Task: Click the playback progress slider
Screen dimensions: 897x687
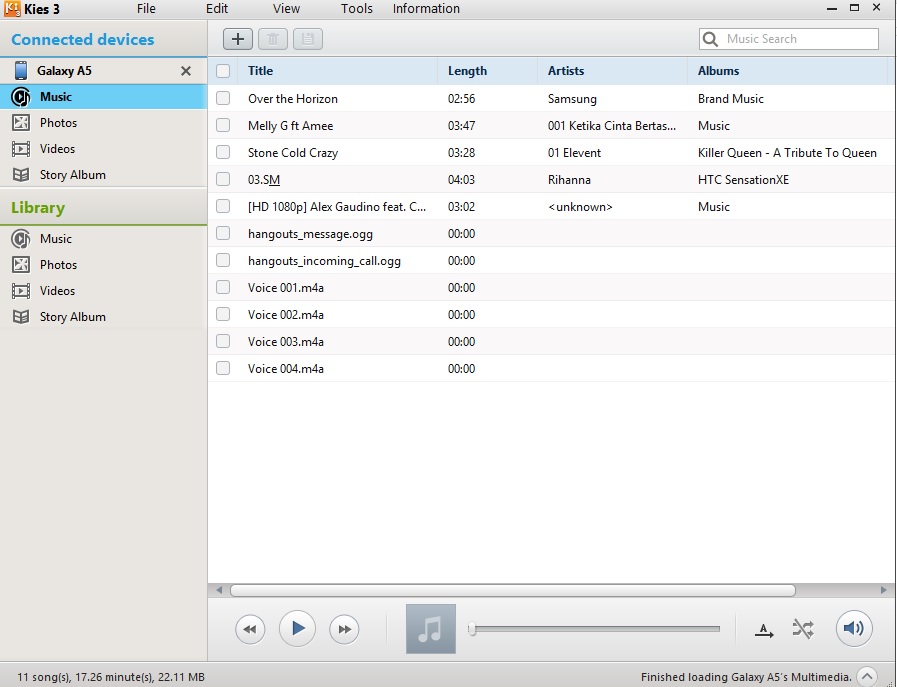Action: tap(595, 629)
